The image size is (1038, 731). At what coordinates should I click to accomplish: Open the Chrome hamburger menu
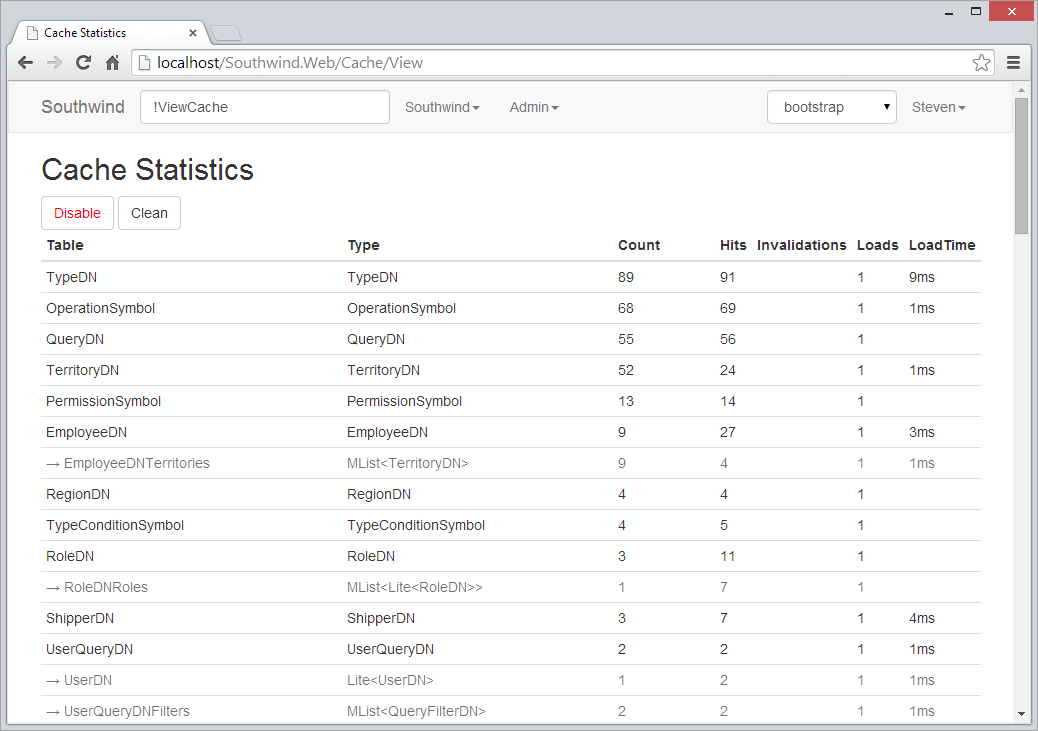click(x=1013, y=63)
